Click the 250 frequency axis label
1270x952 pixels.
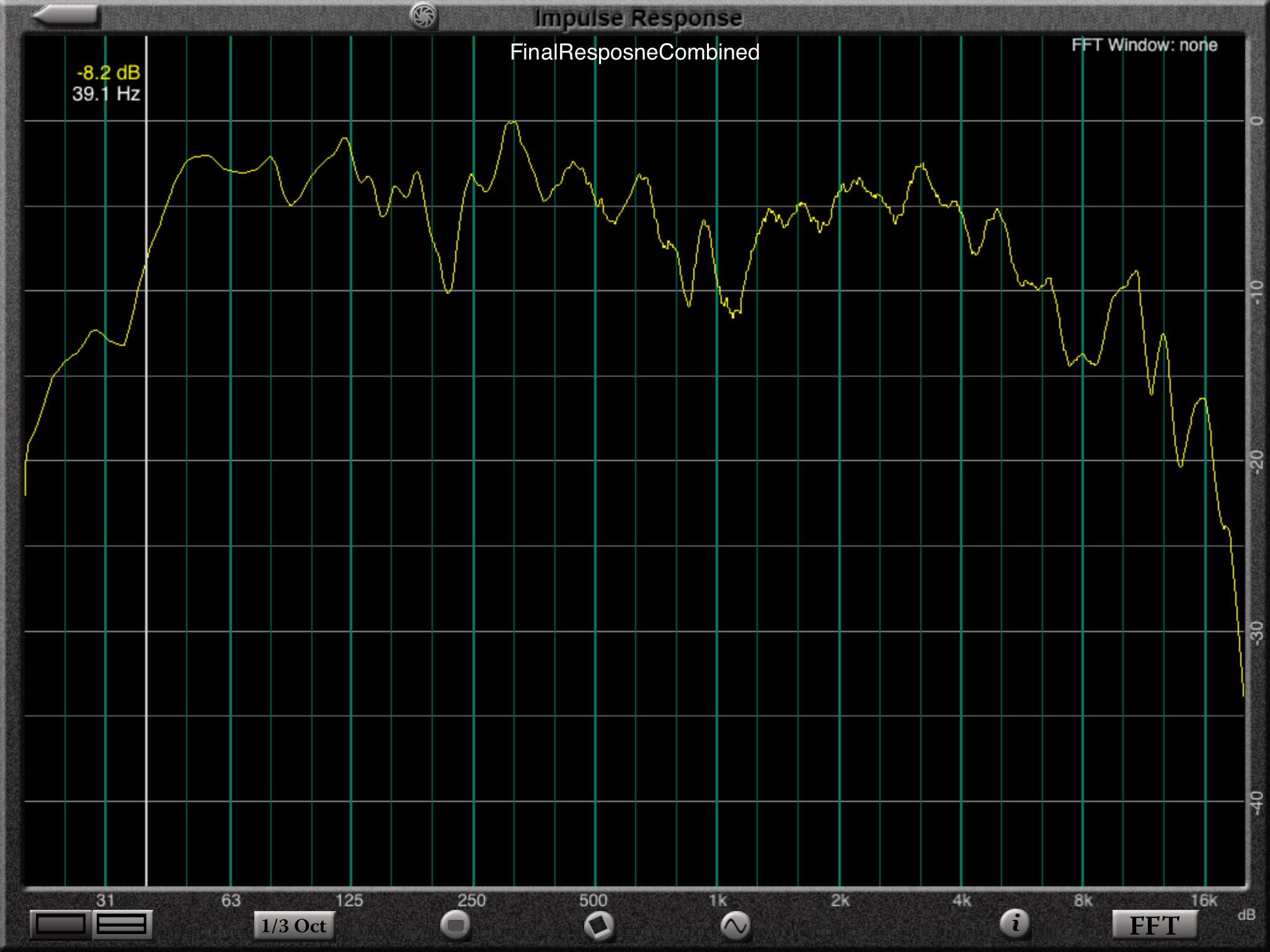pos(472,901)
